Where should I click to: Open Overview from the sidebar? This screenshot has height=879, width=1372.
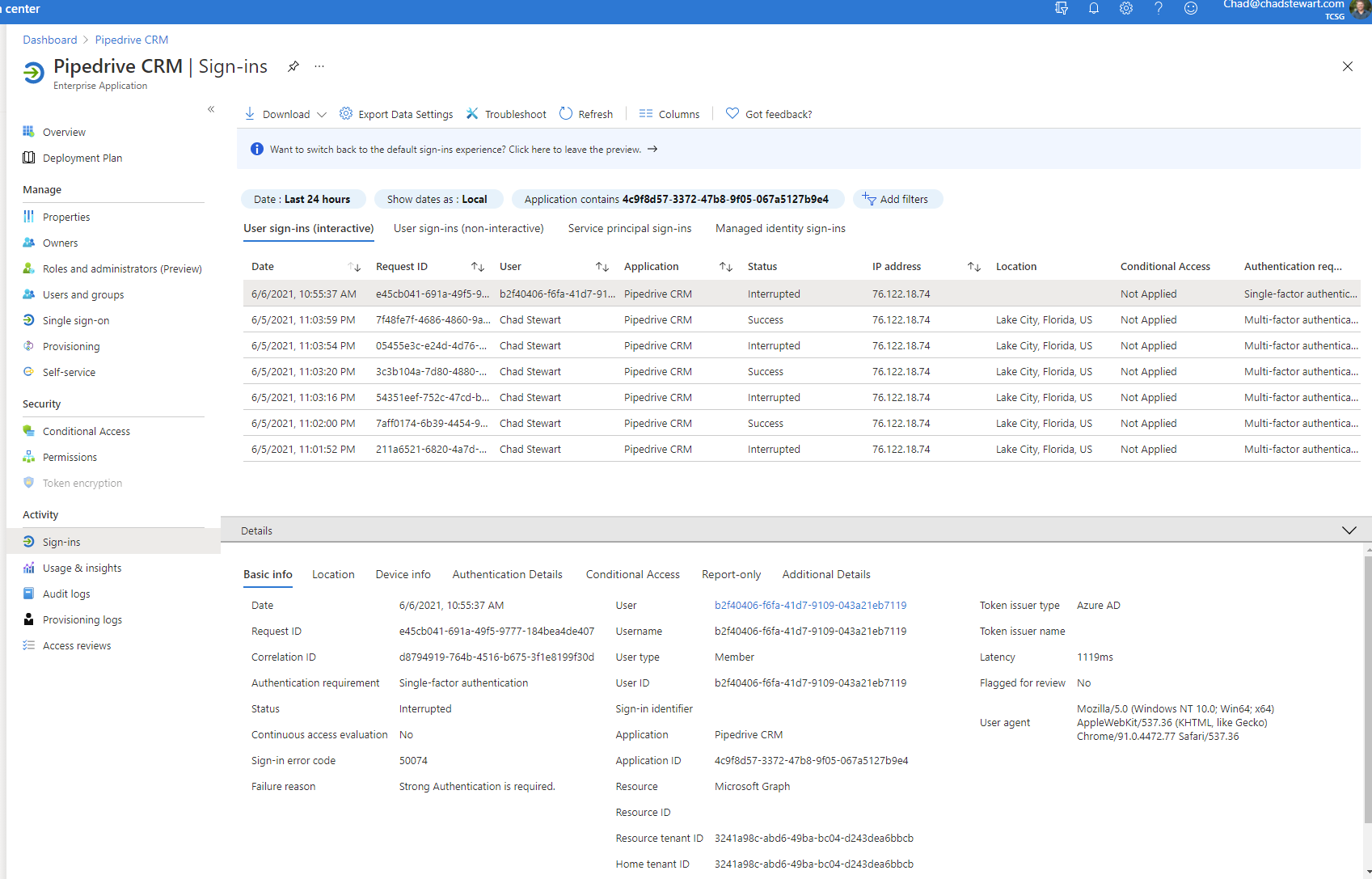tap(64, 133)
